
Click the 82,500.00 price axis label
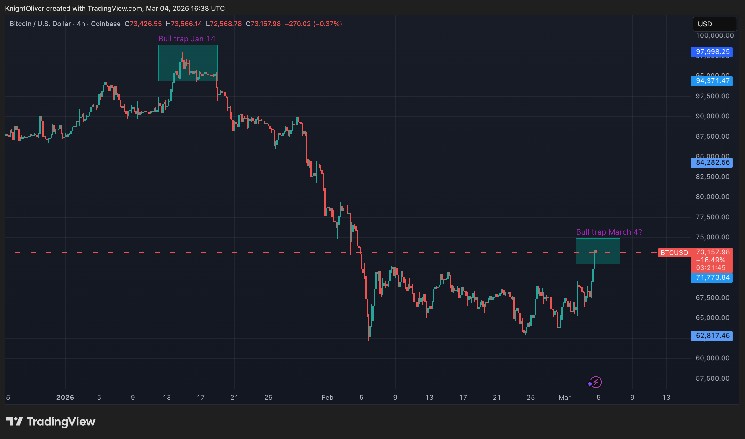712,177
